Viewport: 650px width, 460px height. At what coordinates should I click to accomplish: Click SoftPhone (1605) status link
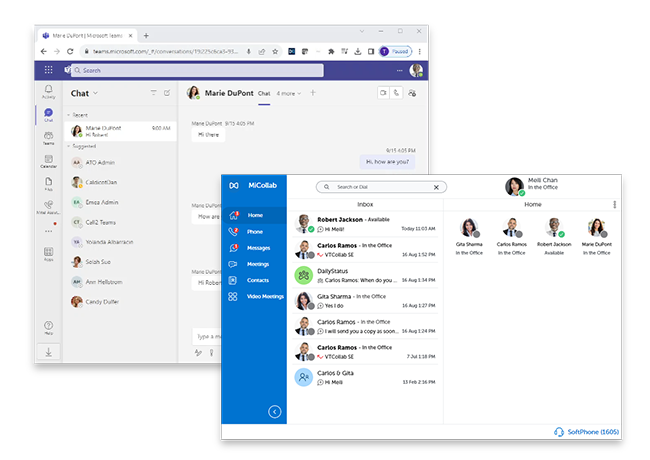click(587, 432)
